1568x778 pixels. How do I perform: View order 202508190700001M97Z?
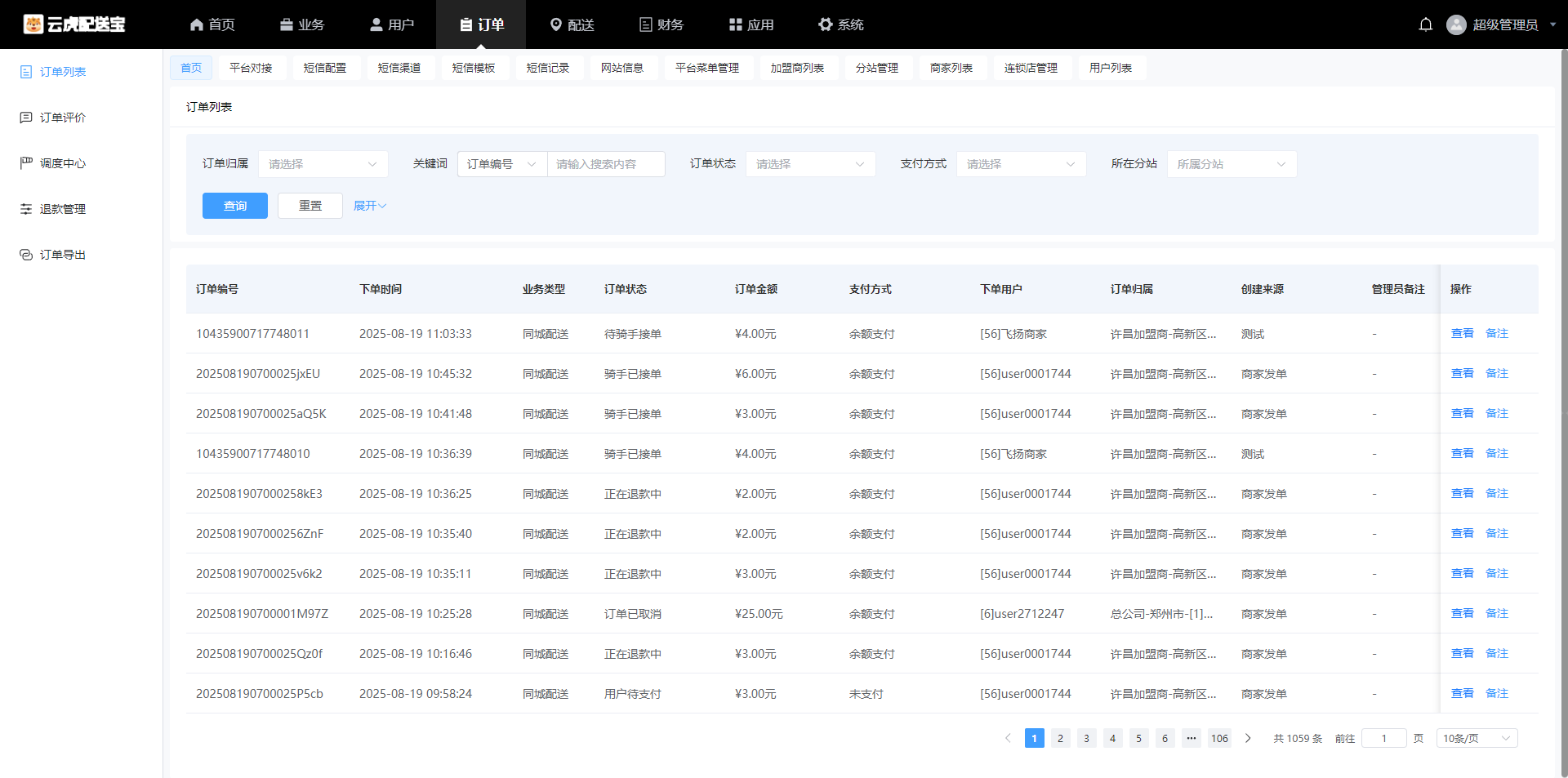(1462, 613)
